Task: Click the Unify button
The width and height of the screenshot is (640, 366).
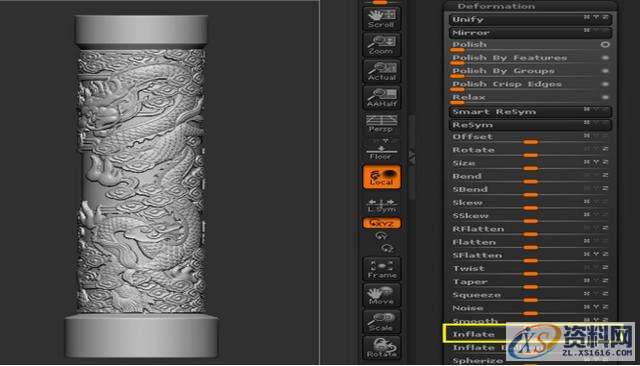Action: coord(530,19)
